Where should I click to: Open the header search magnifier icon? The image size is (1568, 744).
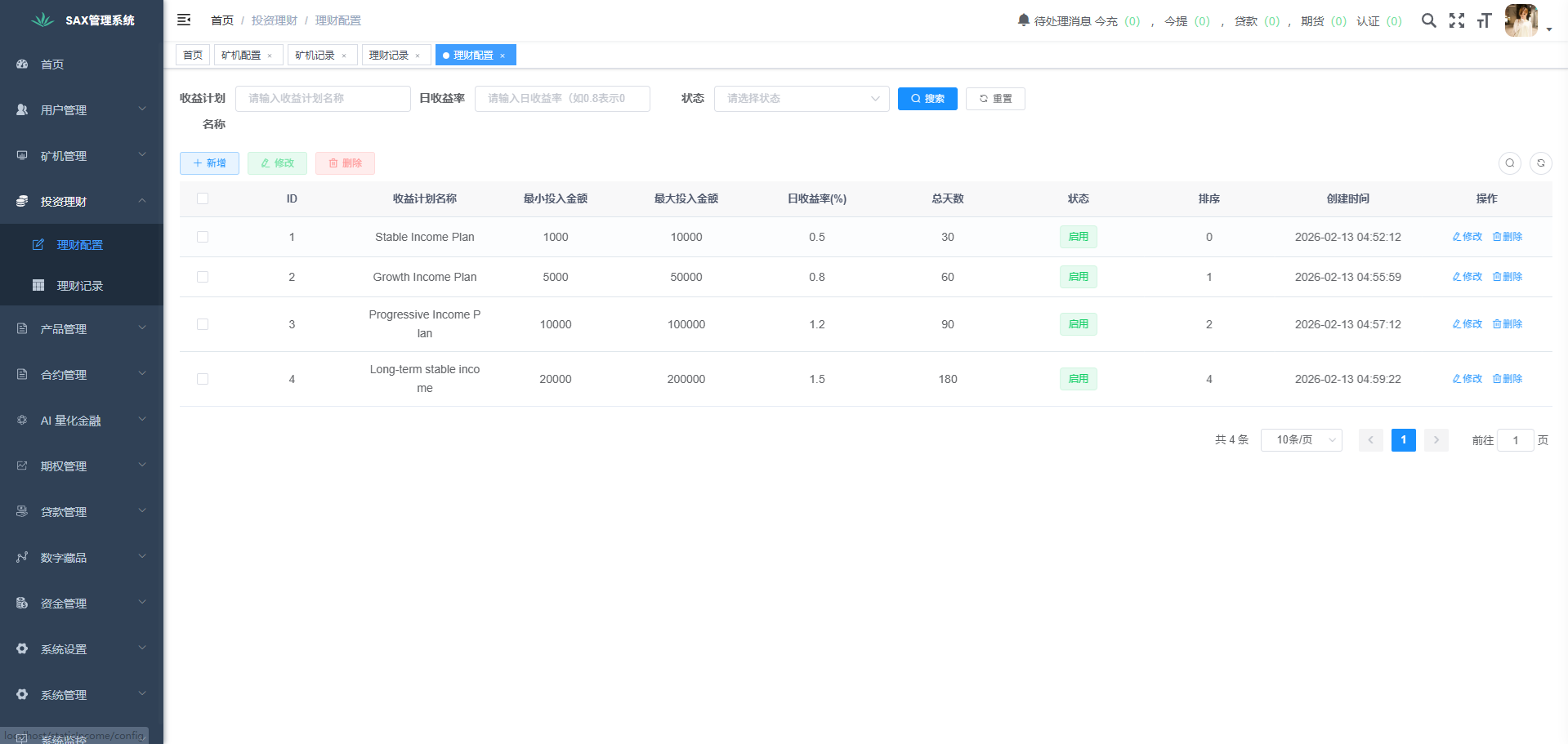point(1428,20)
